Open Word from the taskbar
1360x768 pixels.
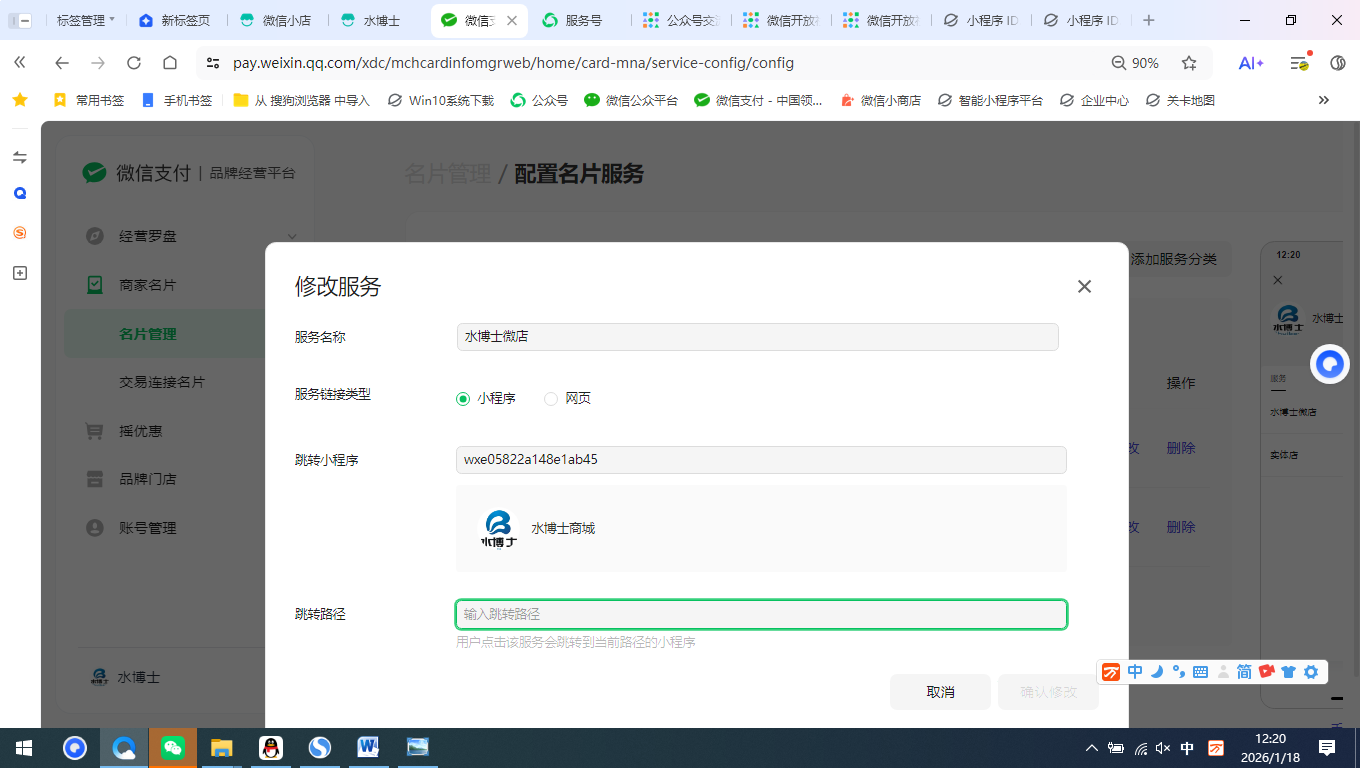368,748
